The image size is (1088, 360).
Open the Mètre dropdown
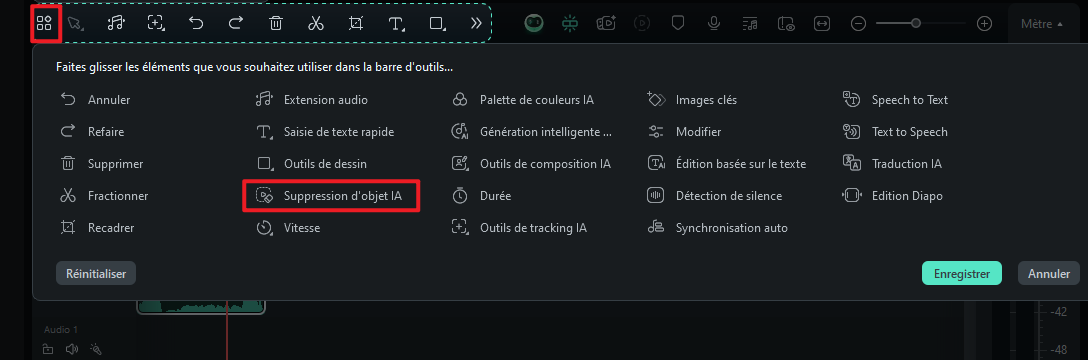(x=1042, y=24)
